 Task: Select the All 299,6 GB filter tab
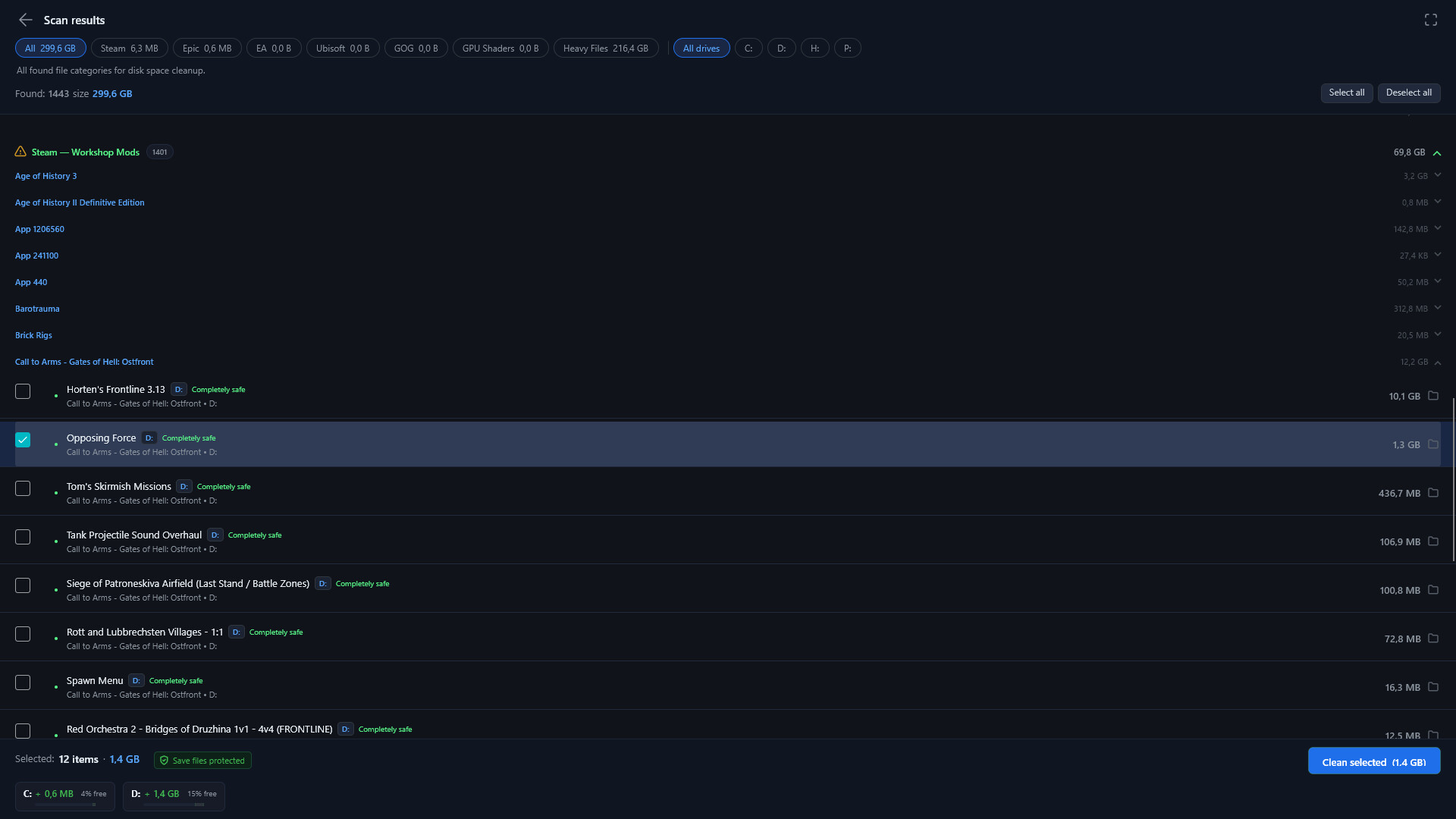pyautogui.click(x=51, y=48)
